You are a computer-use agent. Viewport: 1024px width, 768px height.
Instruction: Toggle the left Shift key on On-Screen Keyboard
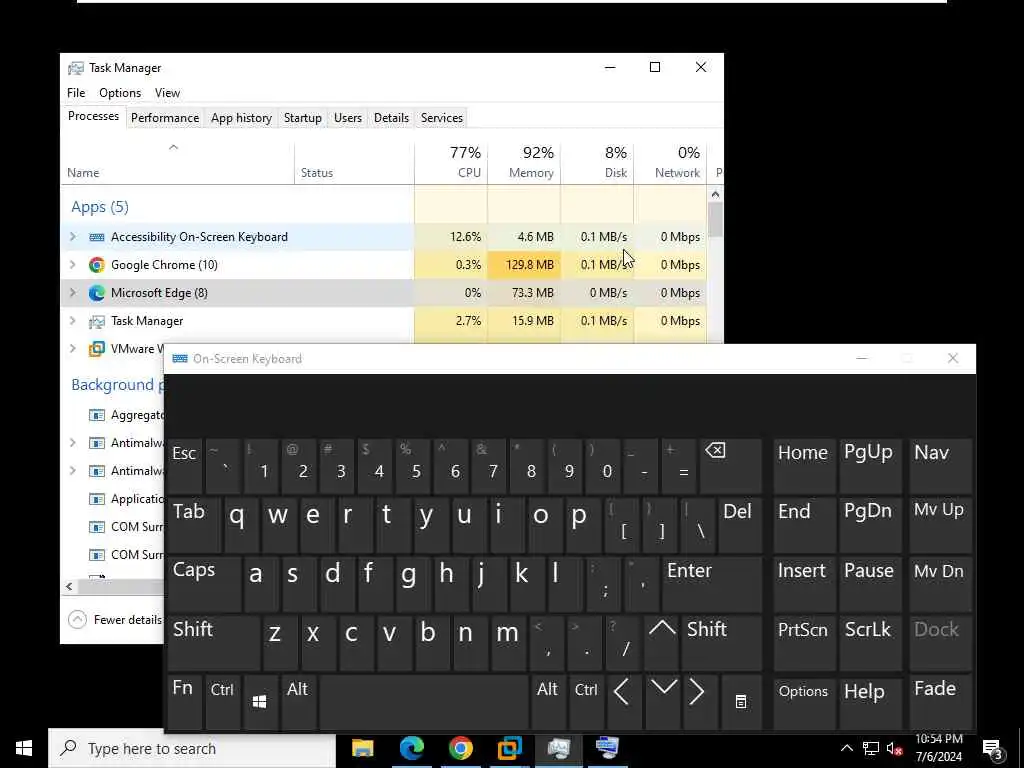pos(213,643)
